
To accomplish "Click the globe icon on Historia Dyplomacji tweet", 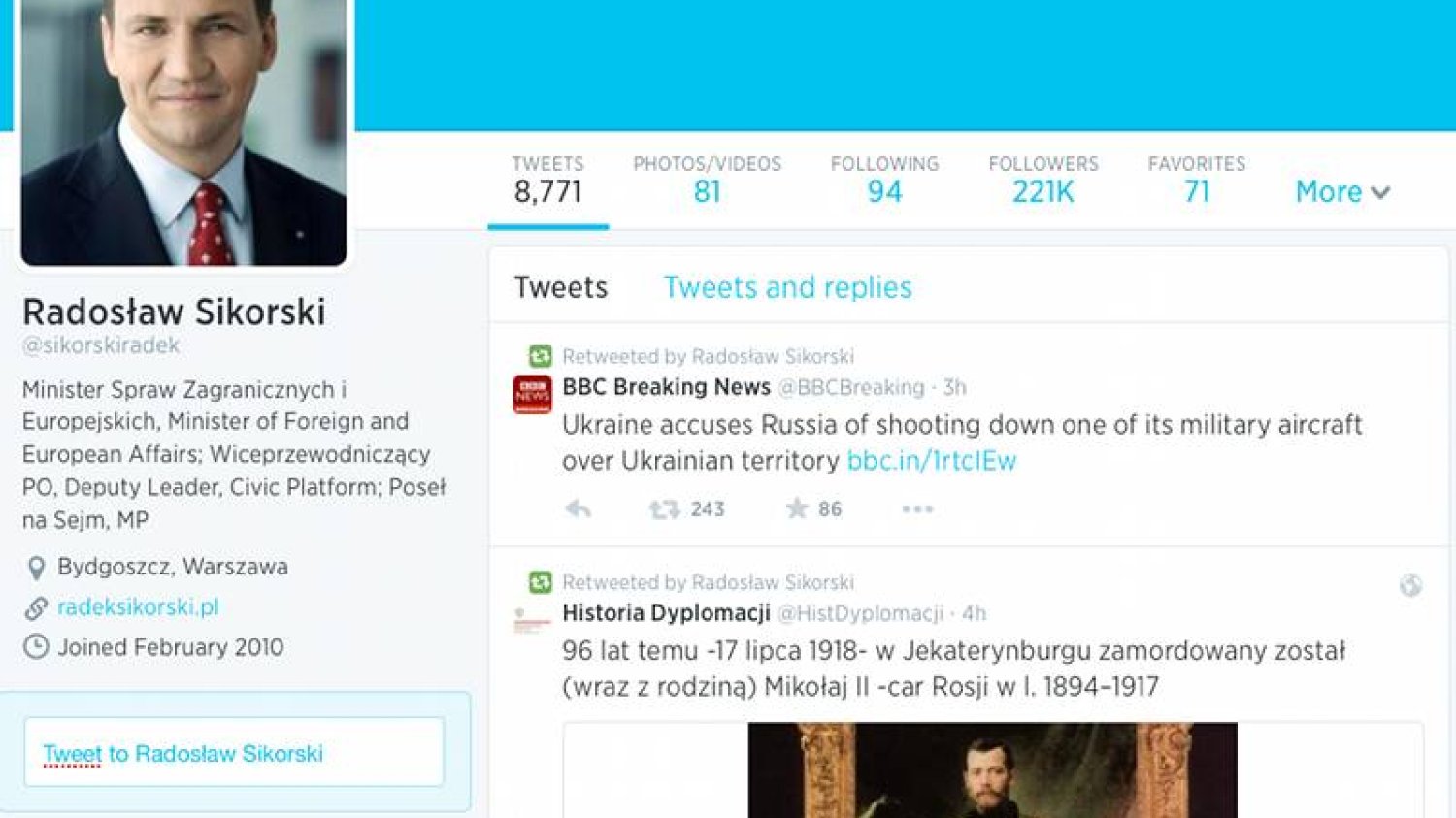I will tap(1410, 585).
